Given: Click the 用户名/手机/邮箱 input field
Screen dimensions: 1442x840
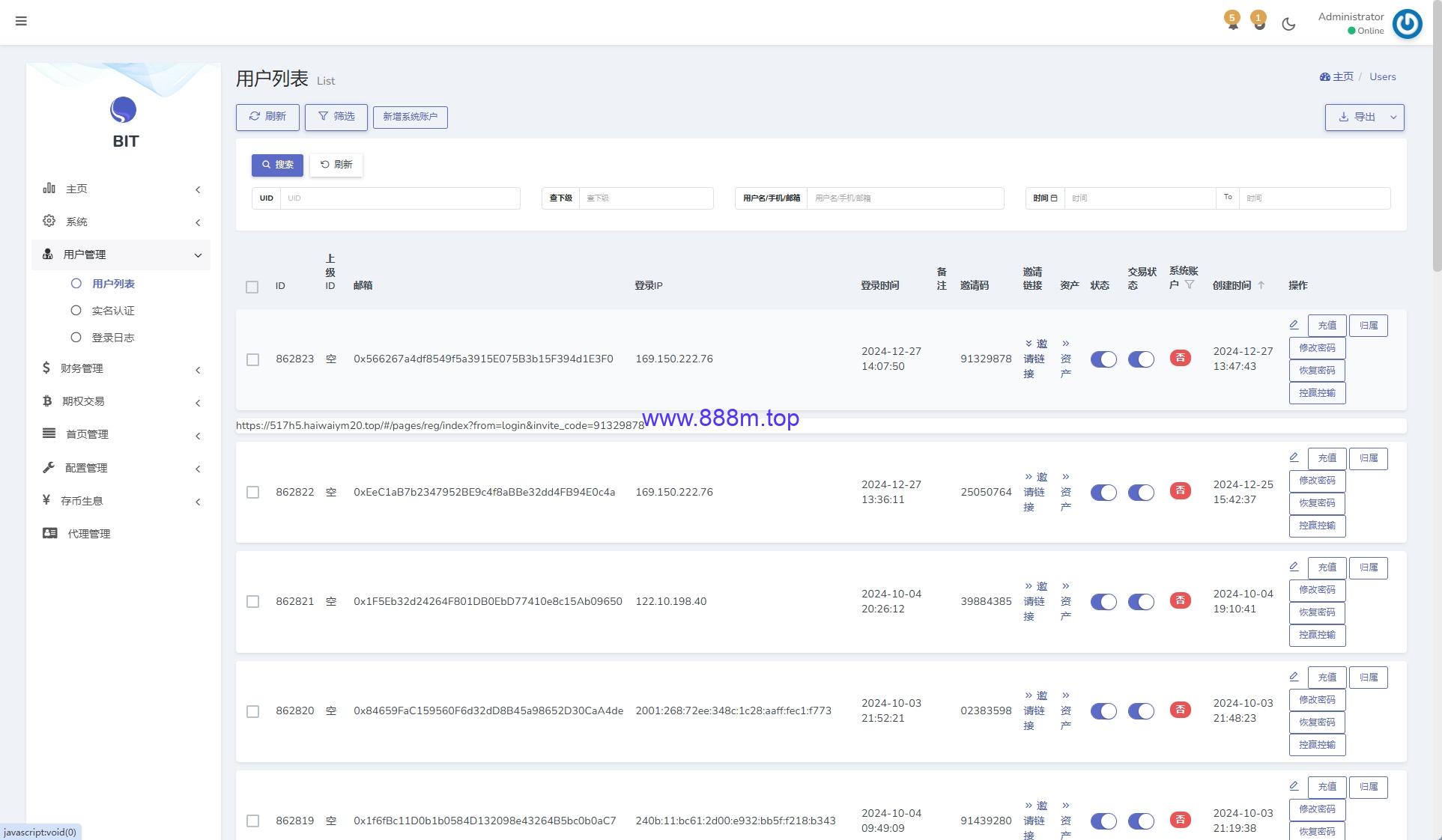Looking at the screenshot, I should pyautogui.click(x=905, y=198).
